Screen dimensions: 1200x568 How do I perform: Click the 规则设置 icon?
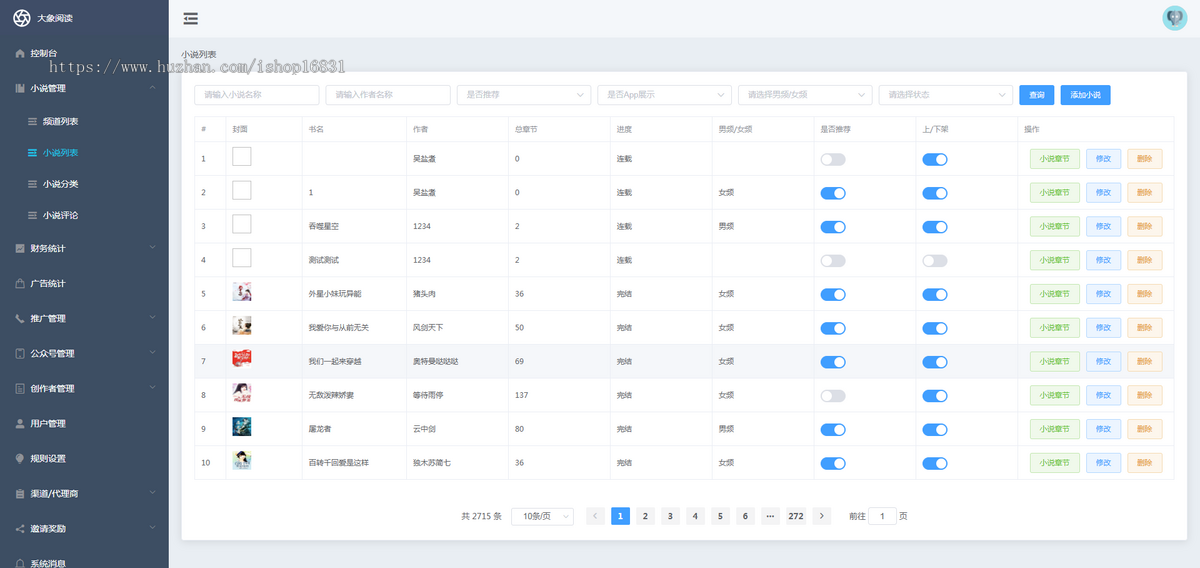[x=20, y=458]
